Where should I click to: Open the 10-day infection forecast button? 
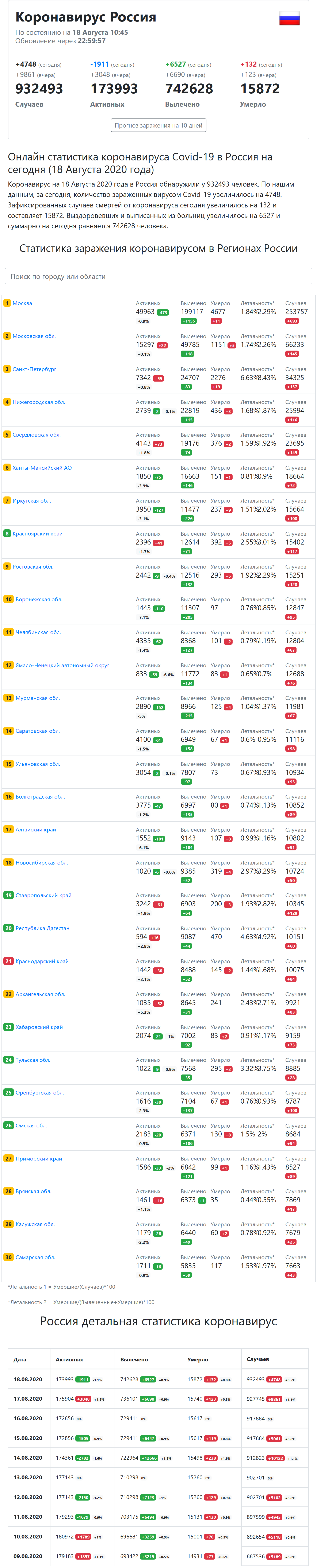pyautogui.click(x=158, y=125)
